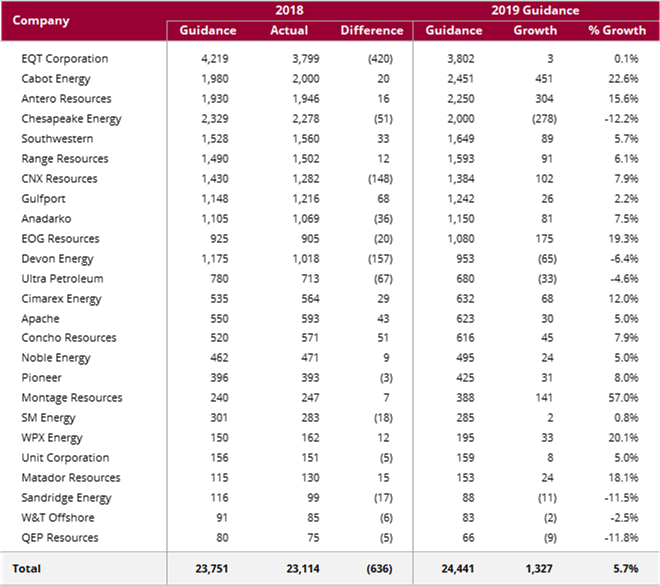Select Cimarex percent growth 12.0%
Viewport: 660px width, 586px height.
coord(623,299)
